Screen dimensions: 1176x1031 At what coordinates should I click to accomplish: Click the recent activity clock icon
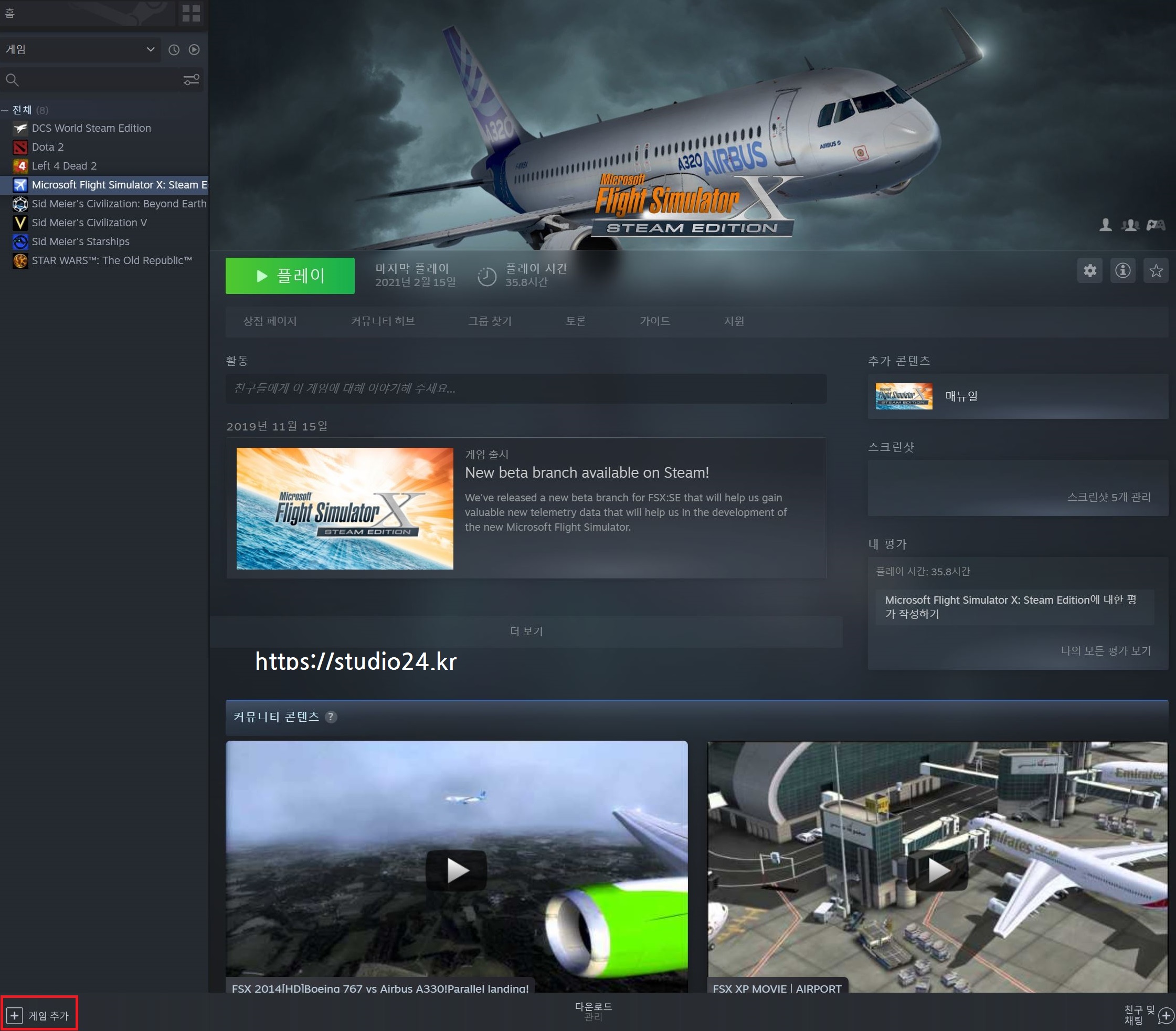[174, 50]
